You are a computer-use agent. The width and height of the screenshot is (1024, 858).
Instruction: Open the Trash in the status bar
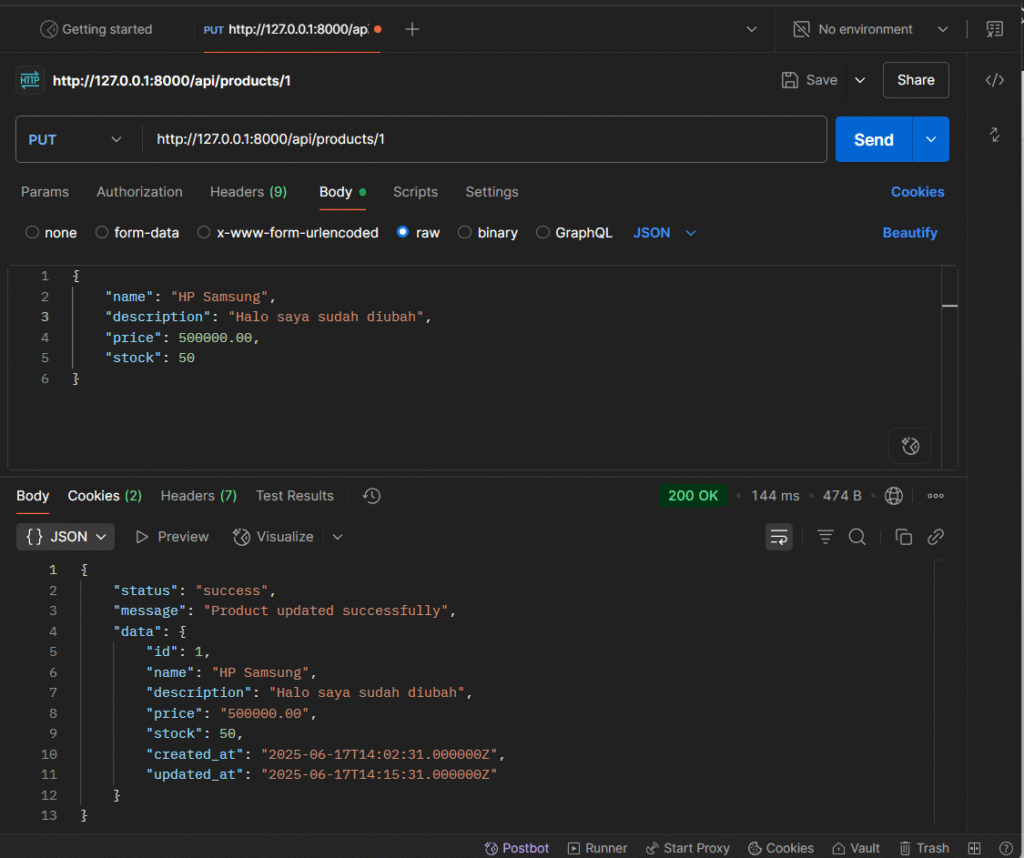(x=924, y=848)
